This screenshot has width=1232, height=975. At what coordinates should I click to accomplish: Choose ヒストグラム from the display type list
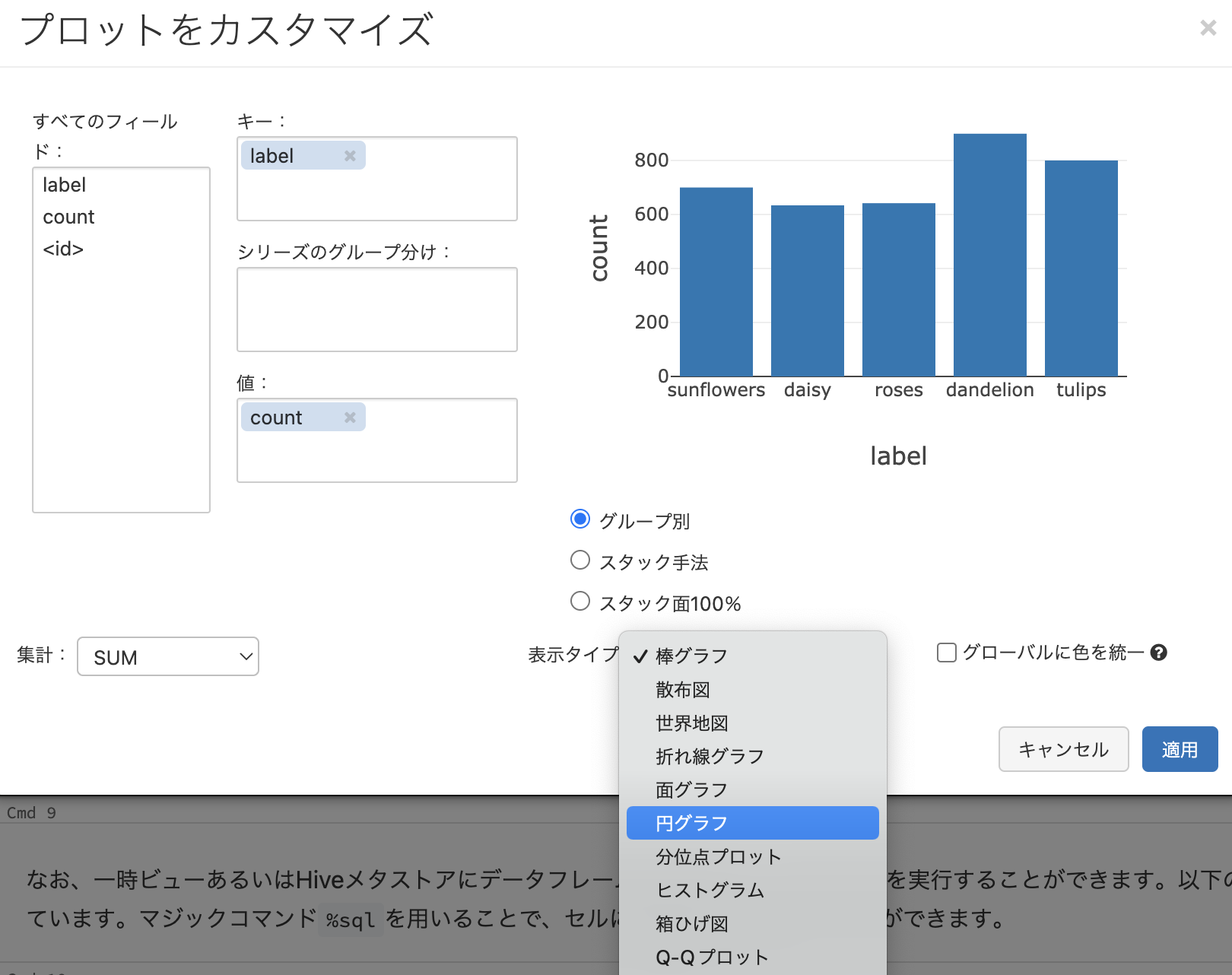753,890
